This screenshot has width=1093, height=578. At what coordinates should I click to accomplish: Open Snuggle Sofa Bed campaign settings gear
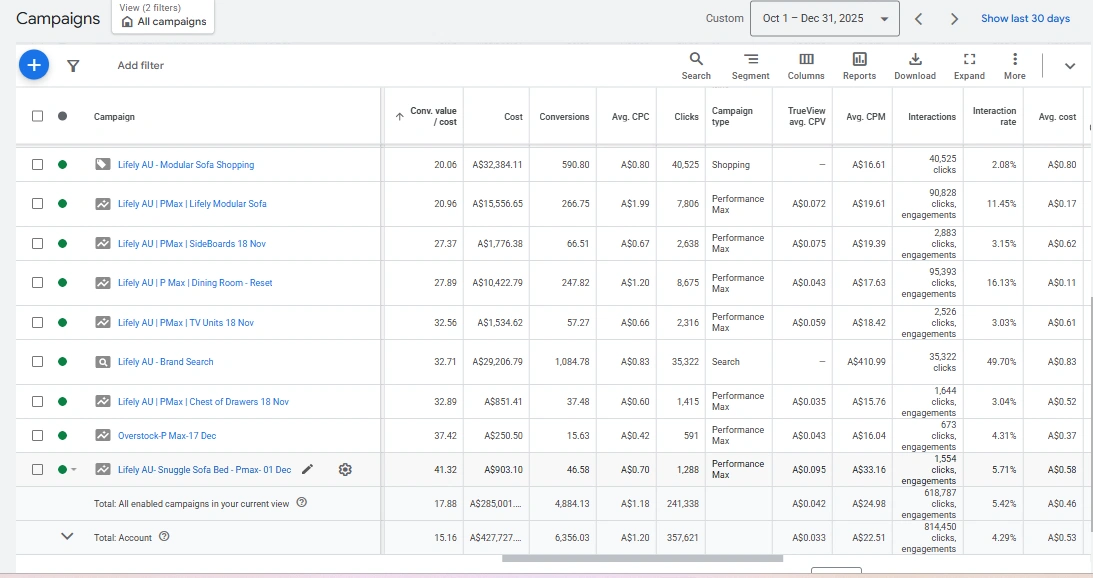345,469
